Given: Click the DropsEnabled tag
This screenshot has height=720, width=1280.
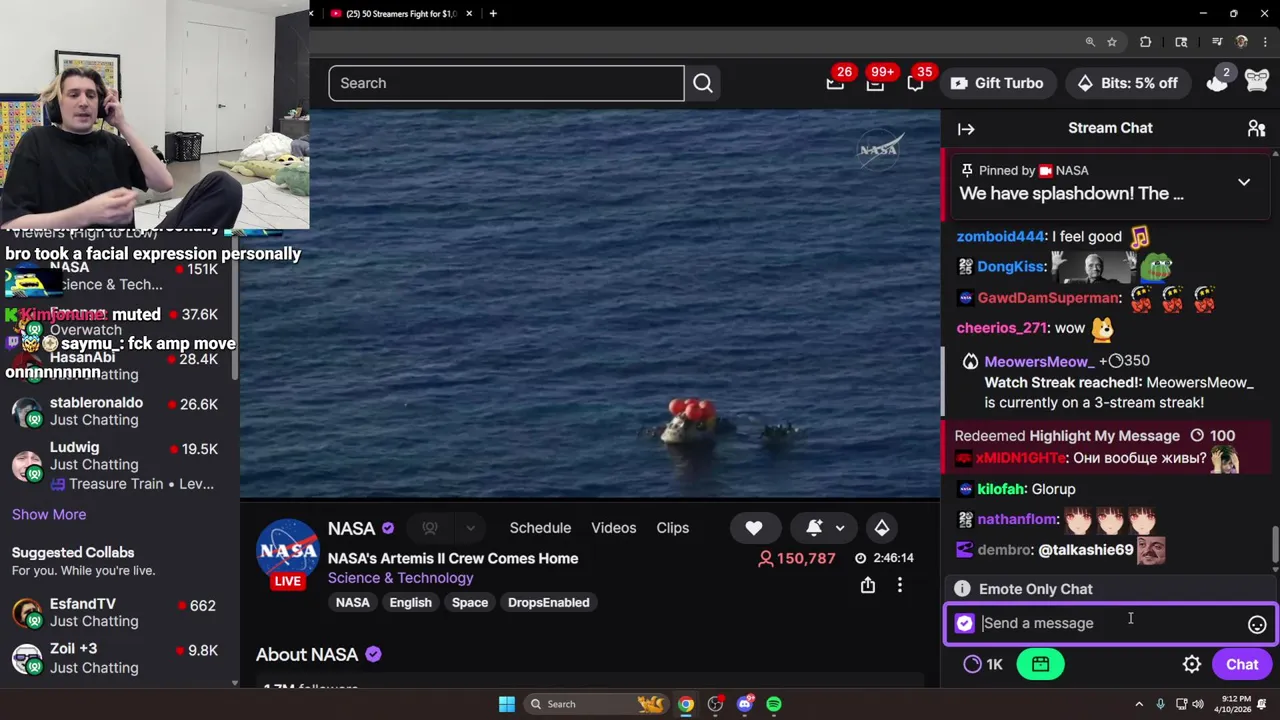Looking at the screenshot, I should tap(548, 602).
